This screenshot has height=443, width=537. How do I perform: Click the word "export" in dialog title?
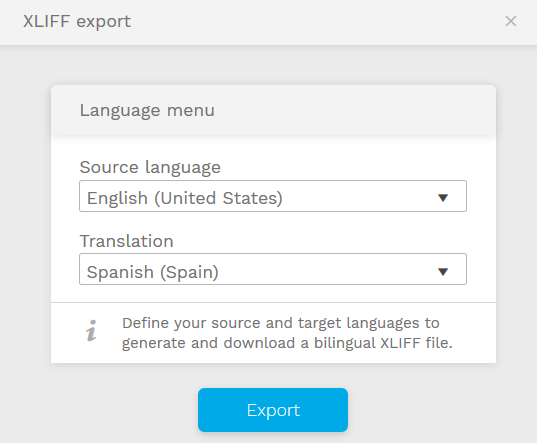coord(103,22)
